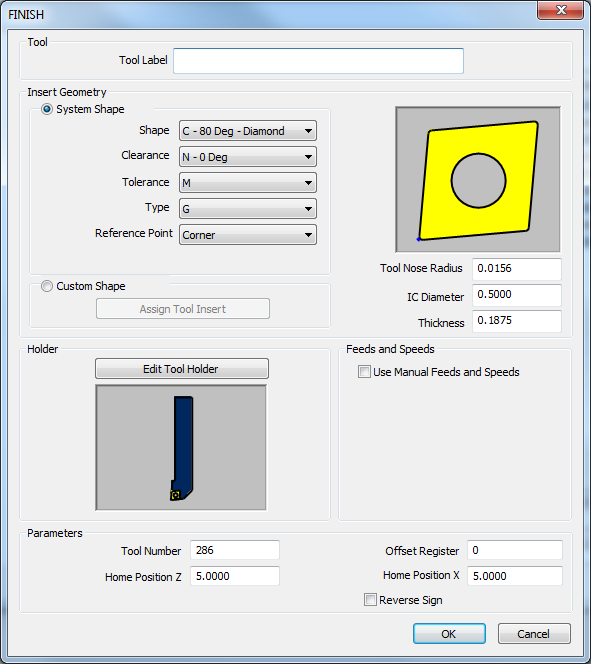Select the System Shape radio button
Screen dimensions: 591x664
point(47,109)
